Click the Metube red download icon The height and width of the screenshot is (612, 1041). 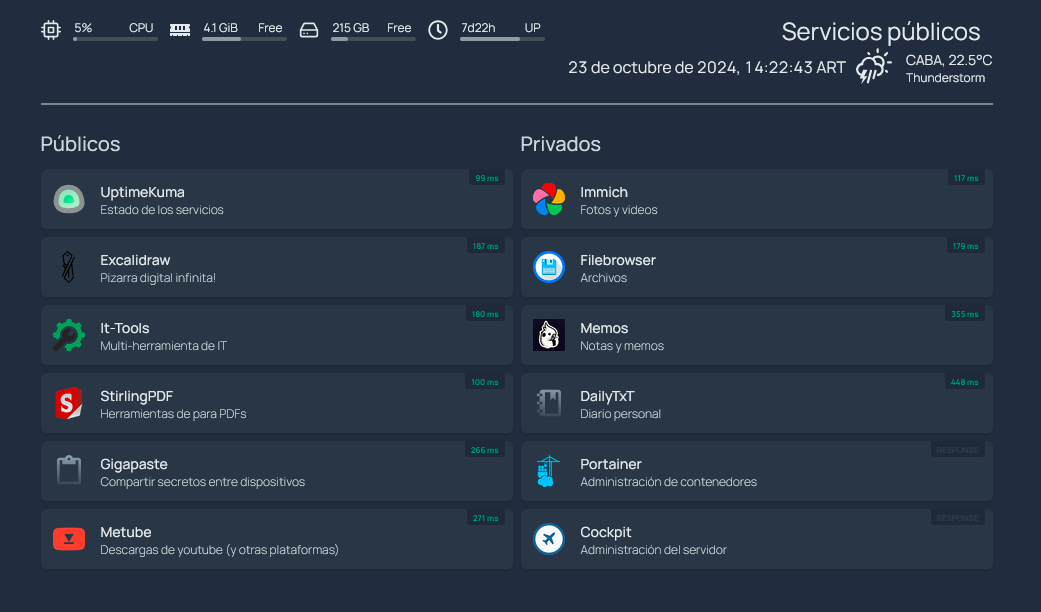click(x=68, y=539)
